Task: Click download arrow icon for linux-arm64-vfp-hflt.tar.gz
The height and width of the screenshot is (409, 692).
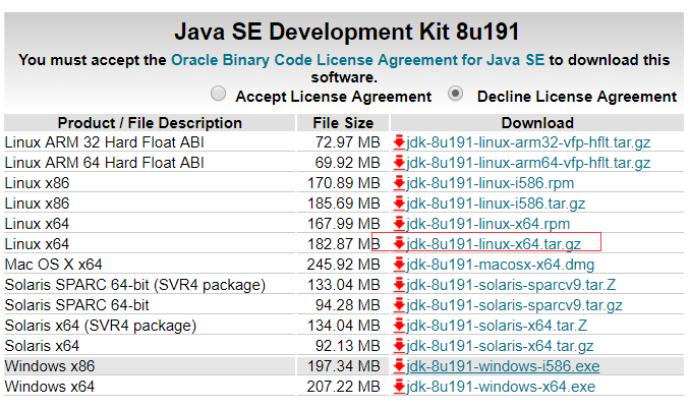Action: tap(399, 163)
